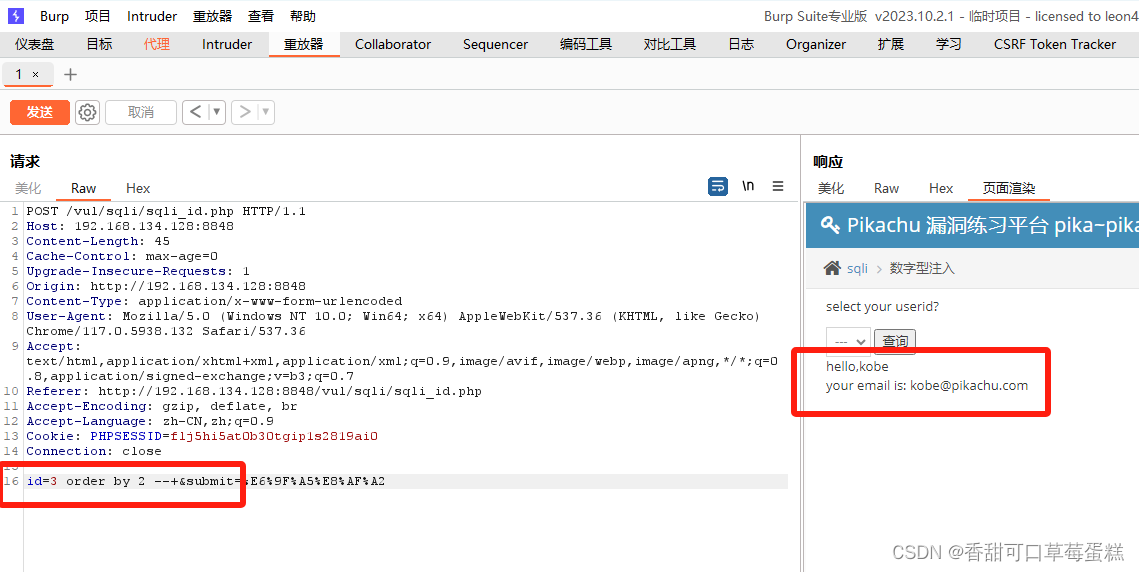Switch to the Organizer tab
Screen dimensions: 1139x572
pos(816,44)
